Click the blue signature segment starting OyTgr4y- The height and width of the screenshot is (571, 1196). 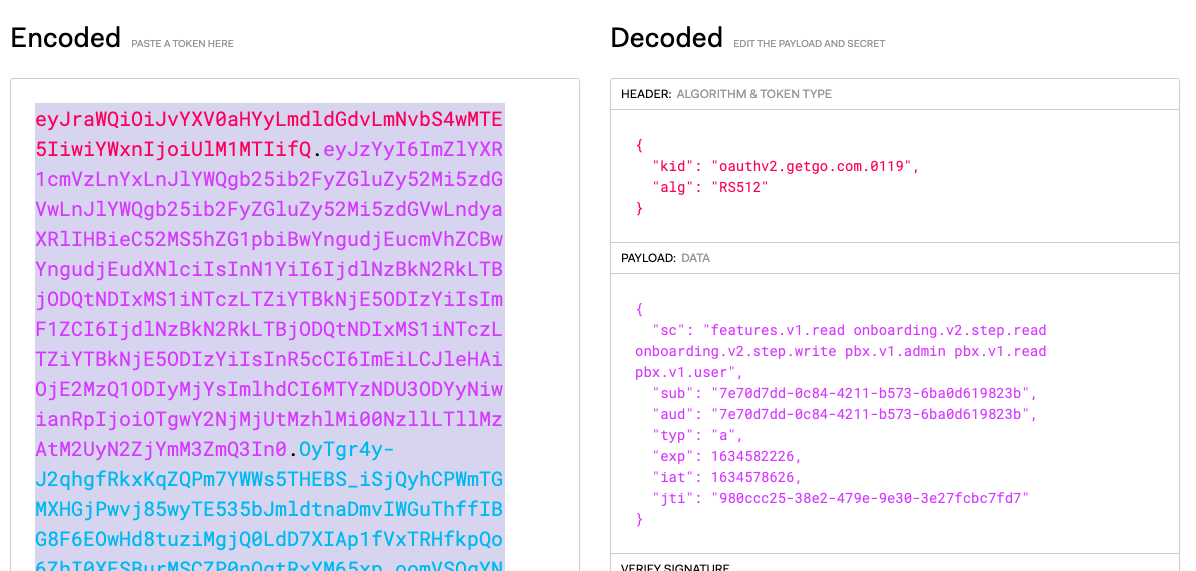pyautogui.click(x=268, y=509)
